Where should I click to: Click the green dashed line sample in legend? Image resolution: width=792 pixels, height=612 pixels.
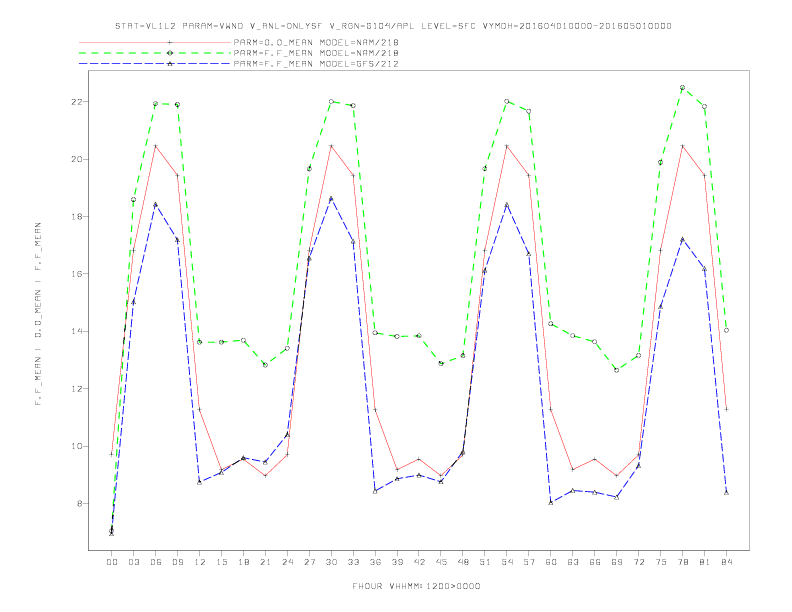point(155,53)
